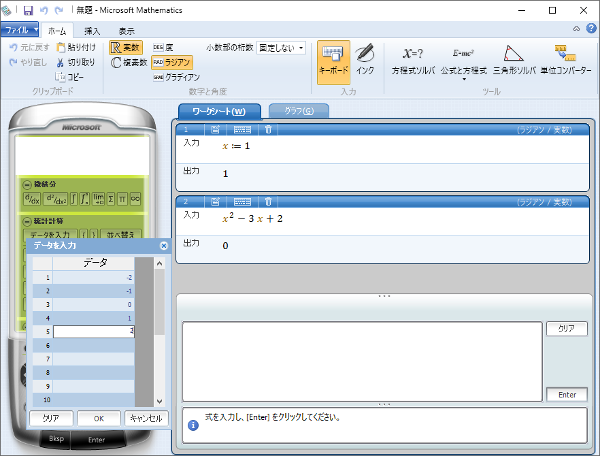Delete worksheet entry 2 with trash icon

268,202
